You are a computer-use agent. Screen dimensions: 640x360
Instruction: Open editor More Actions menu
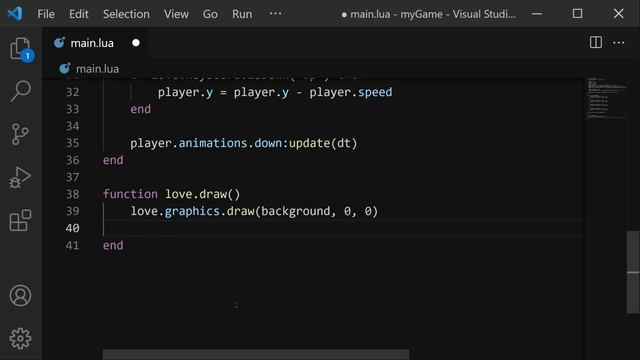coord(618,42)
